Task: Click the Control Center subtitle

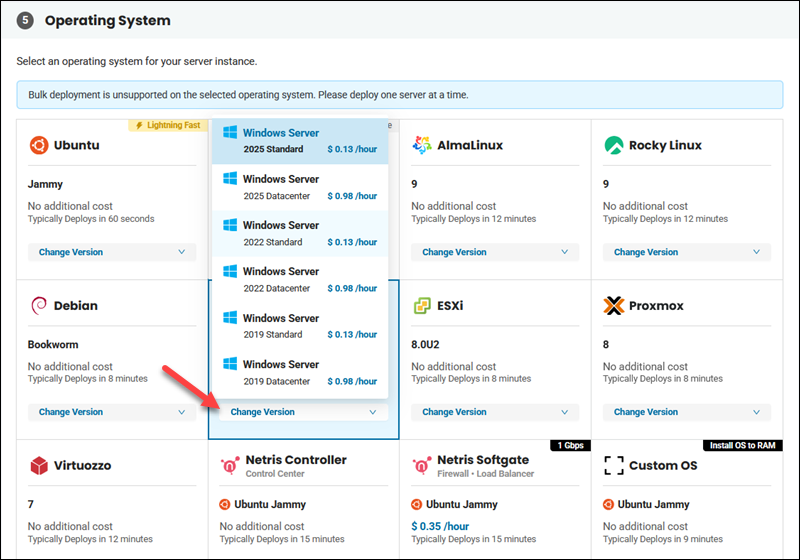Action: (274, 474)
